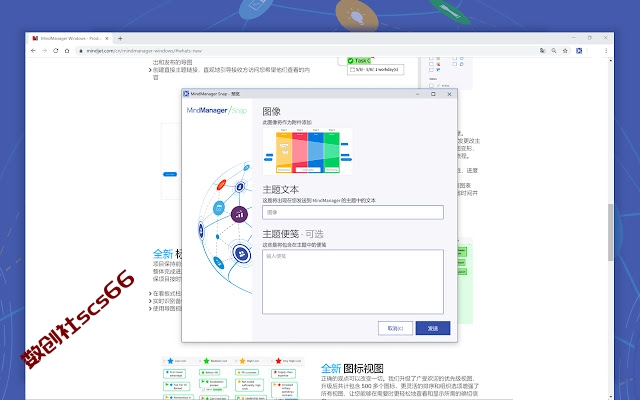Click the captured image thumbnail in Snap dialog
The height and width of the screenshot is (400, 640).
point(307,151)
